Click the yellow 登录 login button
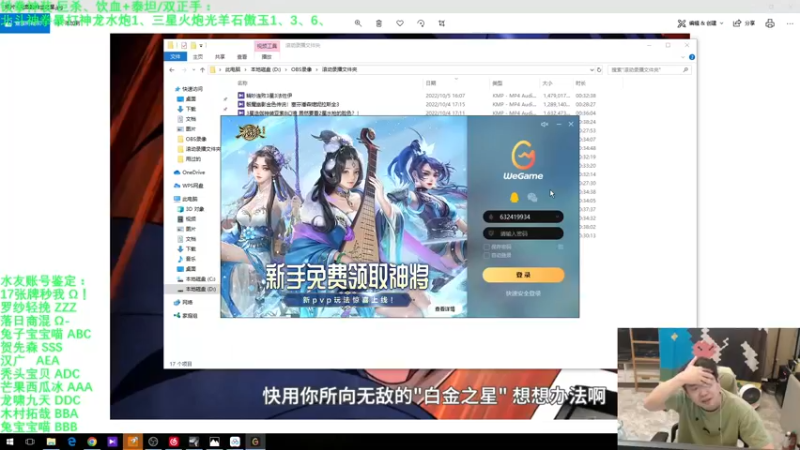This screenshot has width=800, height=450. [523, 274]
